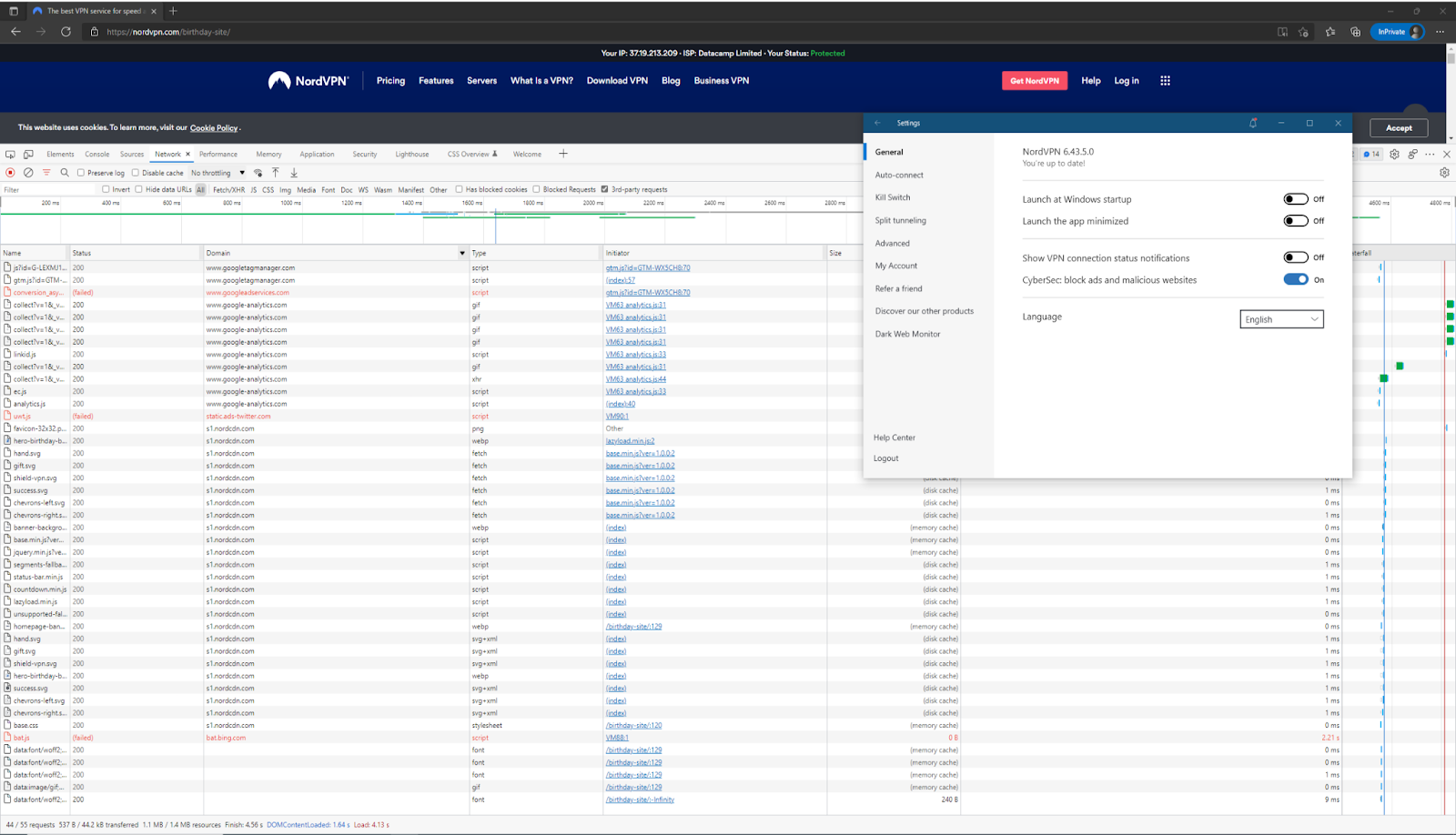Uncheck the 3rd-party requests checkbox
The image size is (1456, 835).
pyautogui.click(x=604, y=190)
